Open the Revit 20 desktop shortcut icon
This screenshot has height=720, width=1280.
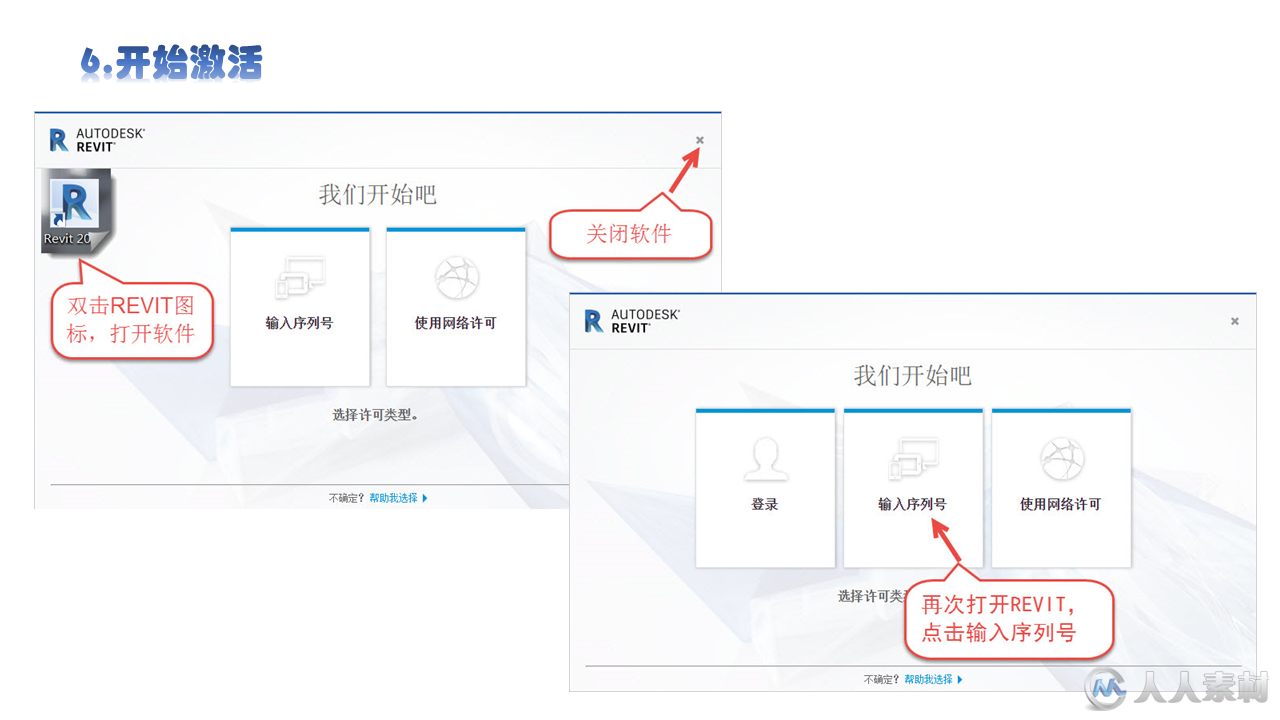pyautogui.click(x=77, y=211)
